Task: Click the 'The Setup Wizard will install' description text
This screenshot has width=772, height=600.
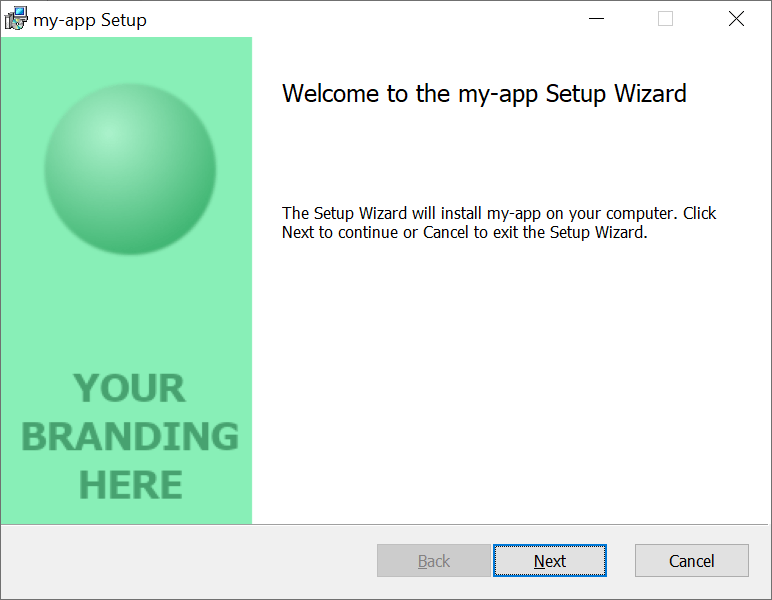Action: 499,222
